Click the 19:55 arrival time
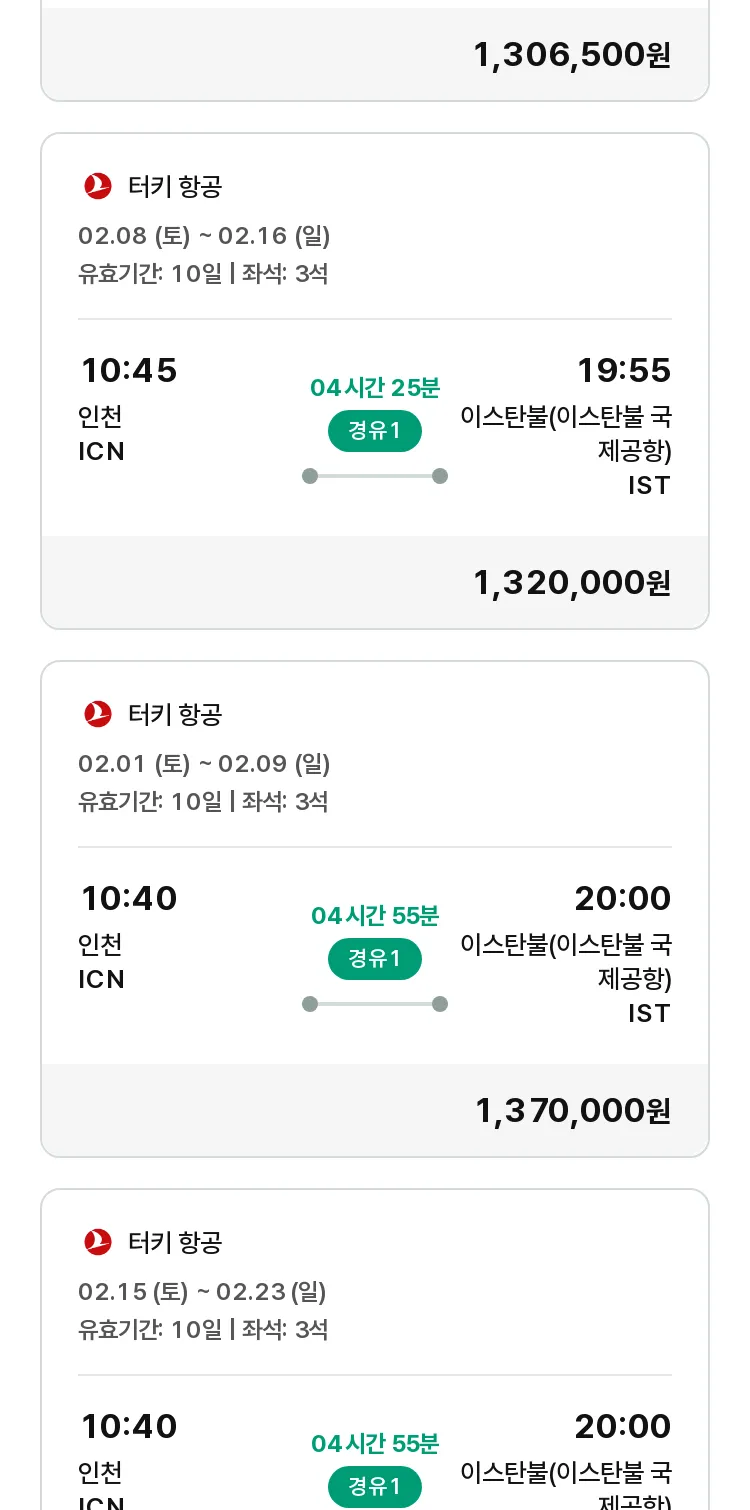Viewport: 750px width, 1510px height. coord(624,371)
